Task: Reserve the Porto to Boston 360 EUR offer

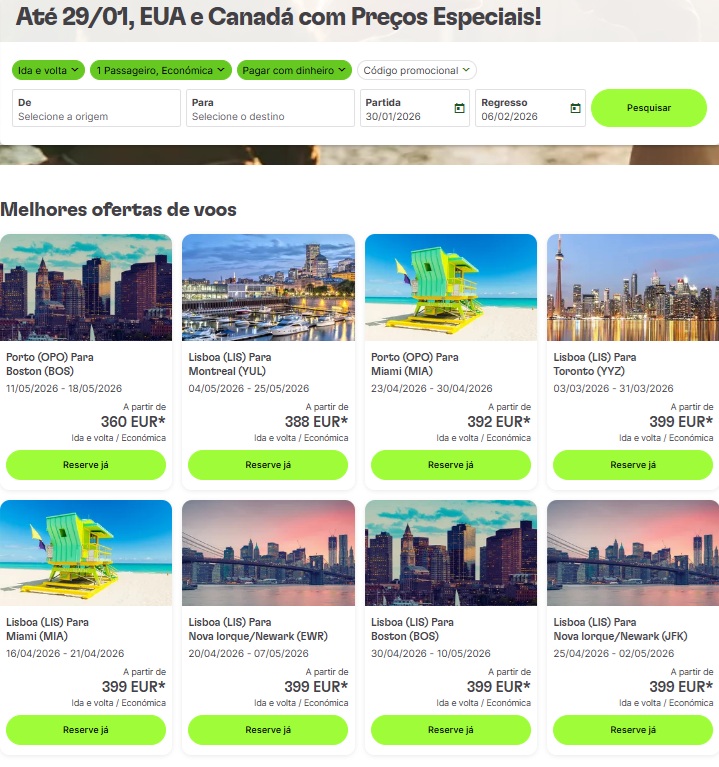Action: pyautogui.click(x=86, y=465)
